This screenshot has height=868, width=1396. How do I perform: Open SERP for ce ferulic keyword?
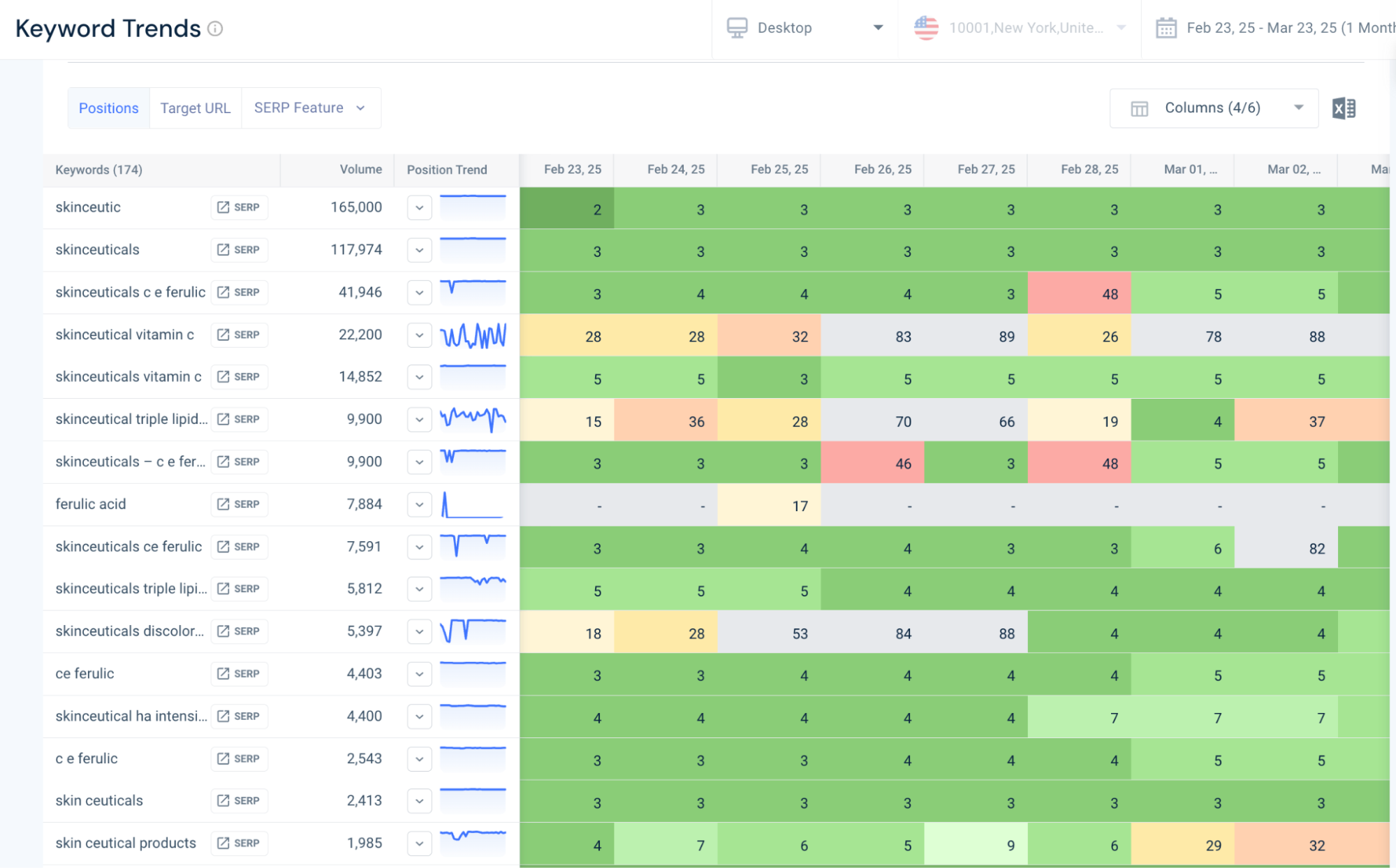(239, 674)
